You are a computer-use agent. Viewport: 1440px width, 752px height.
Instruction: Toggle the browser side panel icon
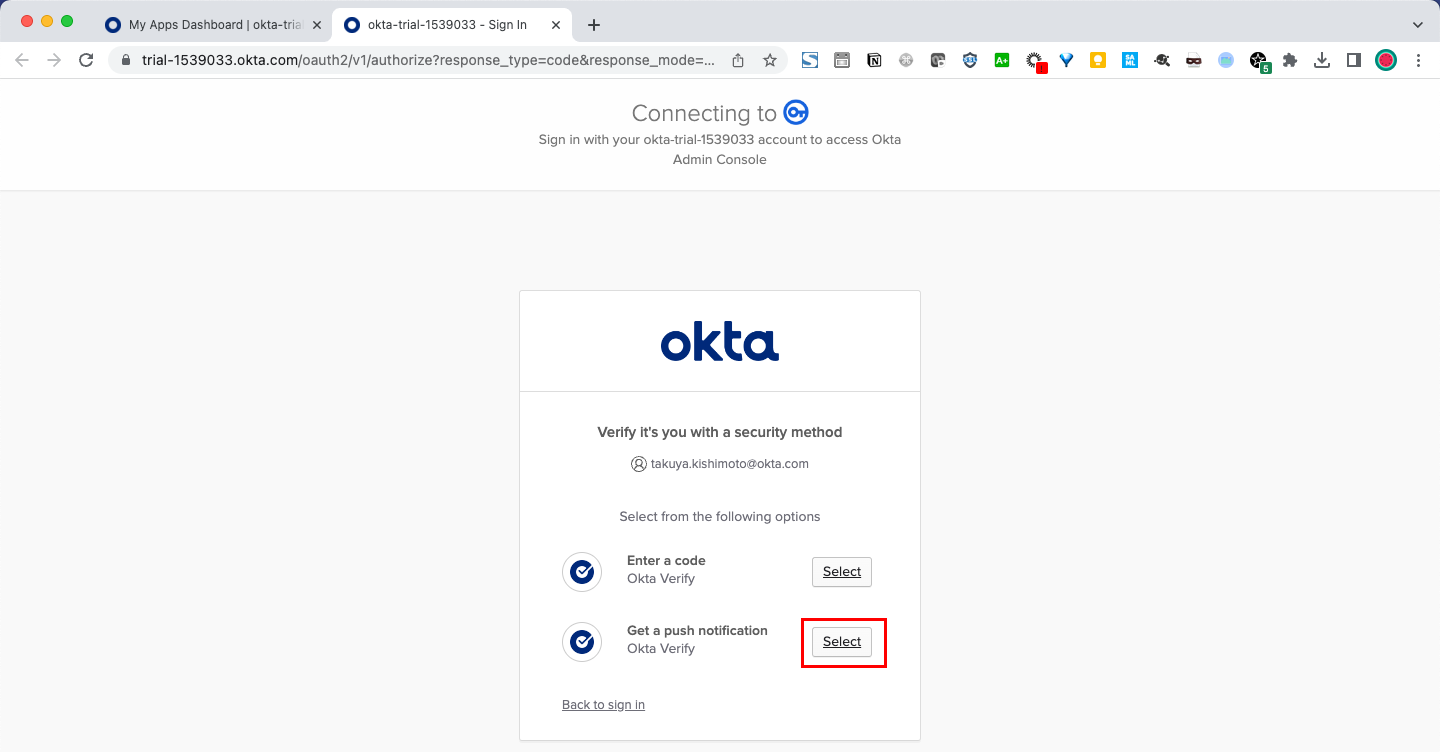(x=1354, y=60)
